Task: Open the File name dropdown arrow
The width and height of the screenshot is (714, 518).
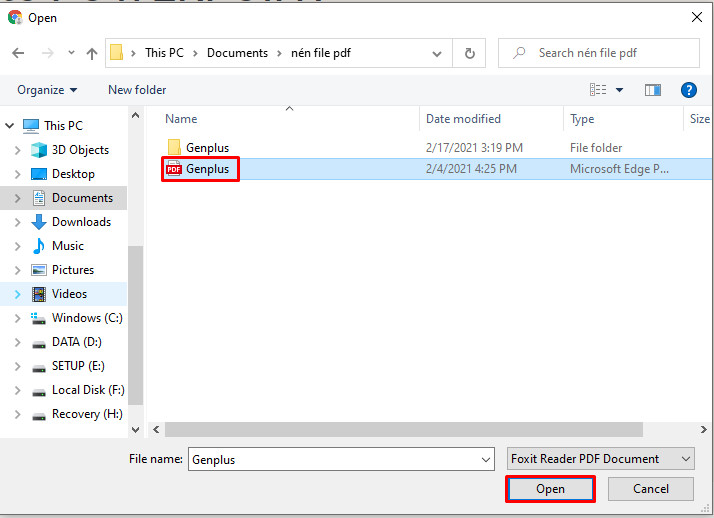Action: point(486,460)
